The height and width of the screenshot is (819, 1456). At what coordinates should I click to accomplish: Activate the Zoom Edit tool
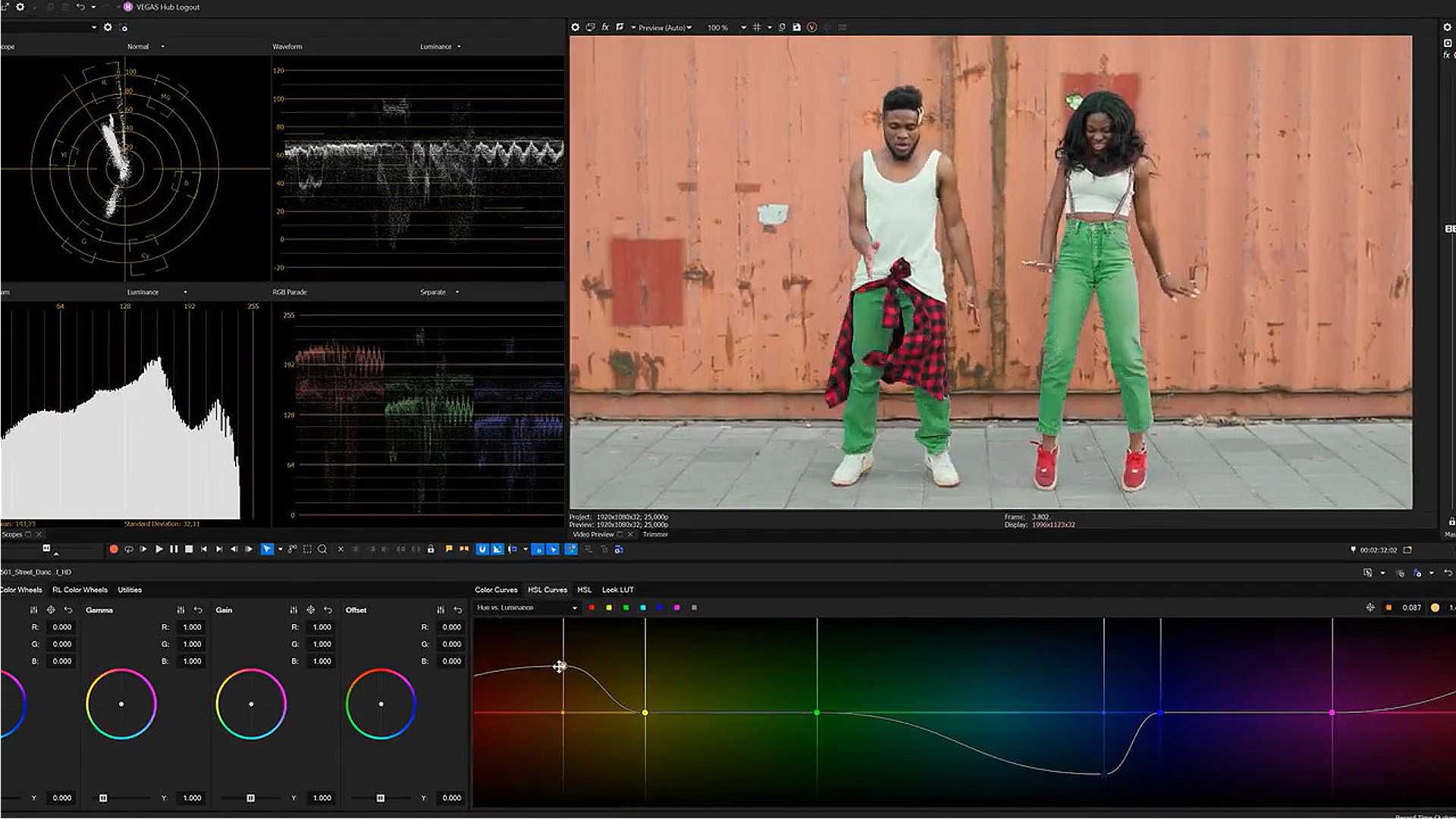pyautogui.click(x=322, y=549)
